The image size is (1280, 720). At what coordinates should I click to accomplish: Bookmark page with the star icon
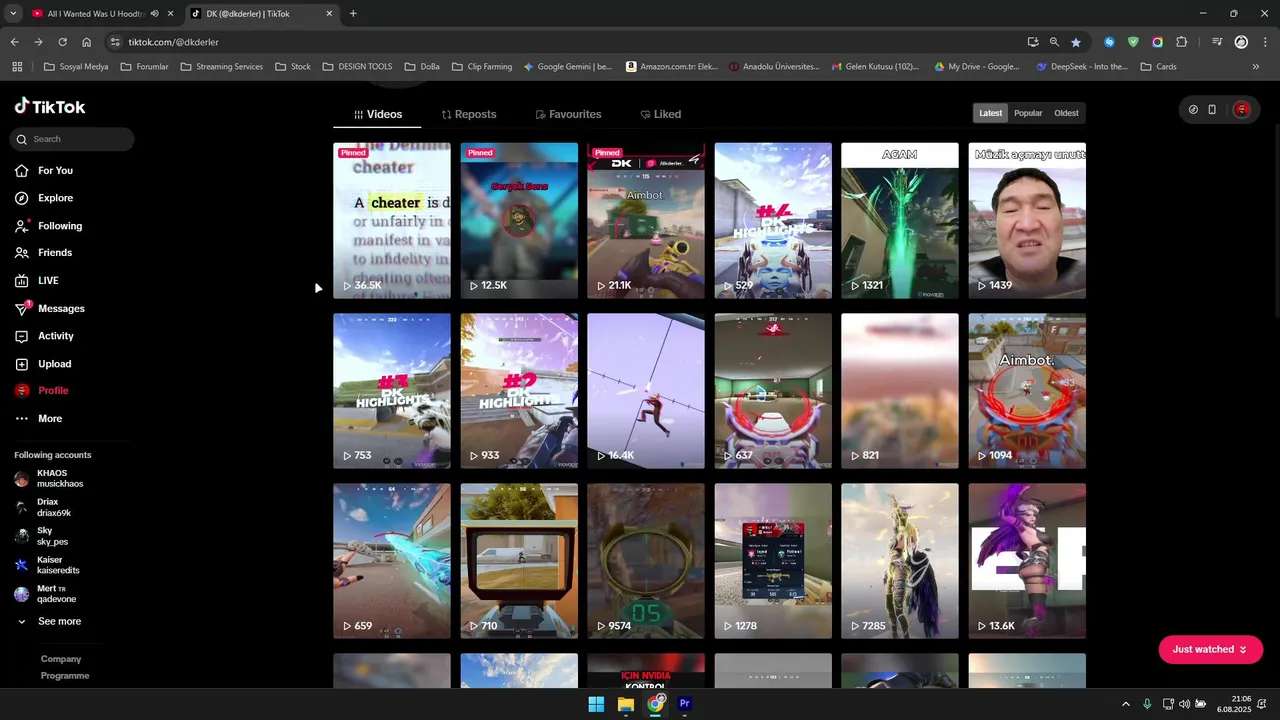pos(1076,42)
